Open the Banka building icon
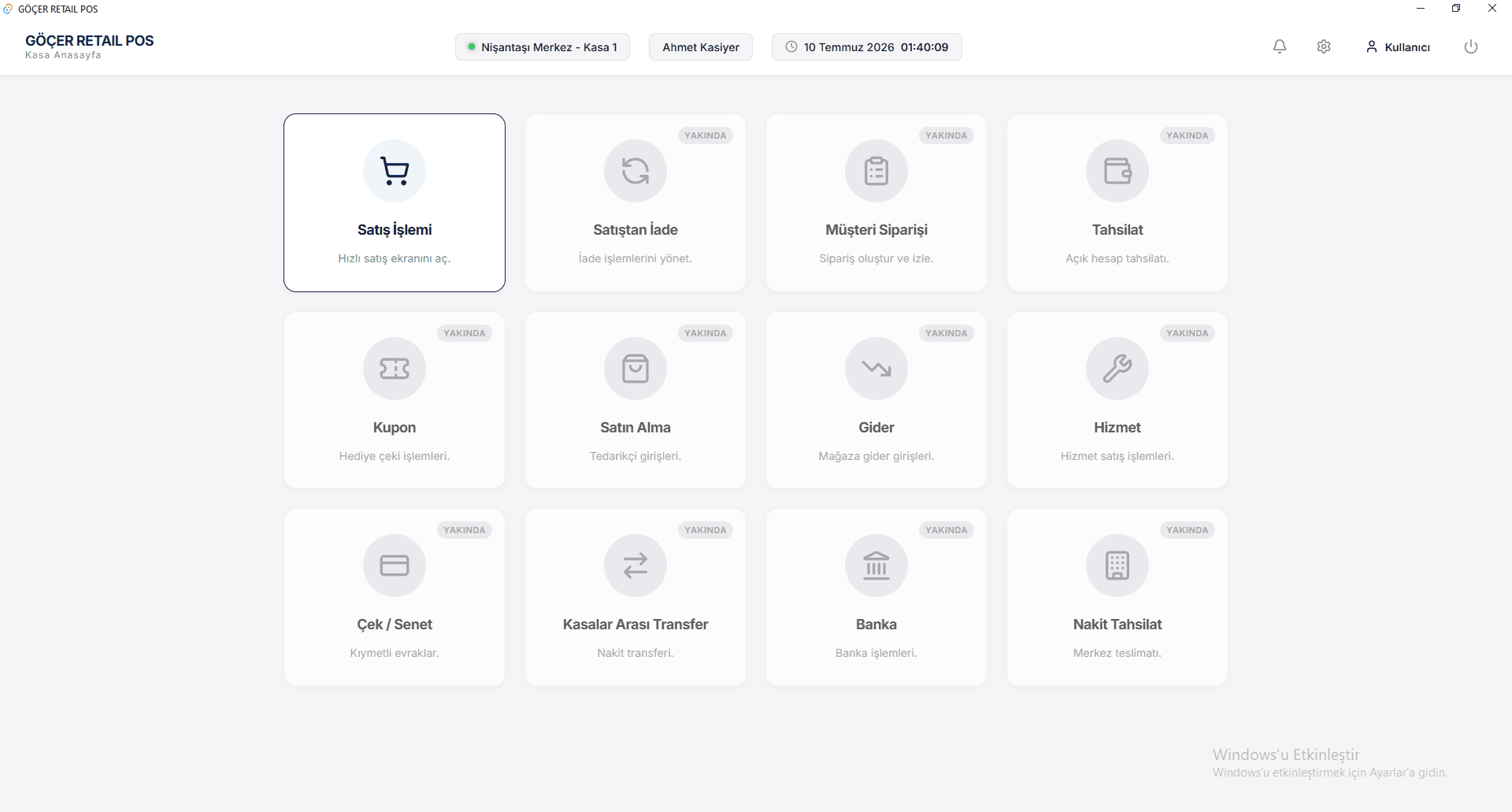The height and width of the screenshot is (812, 1512). tap(876, 565)
